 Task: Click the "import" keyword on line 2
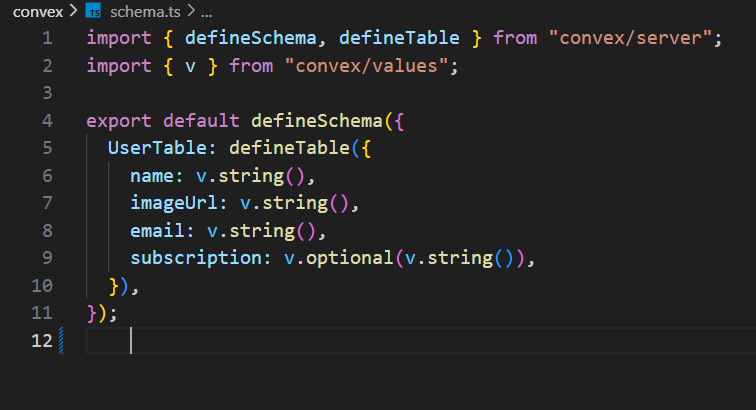pos(119,66)
